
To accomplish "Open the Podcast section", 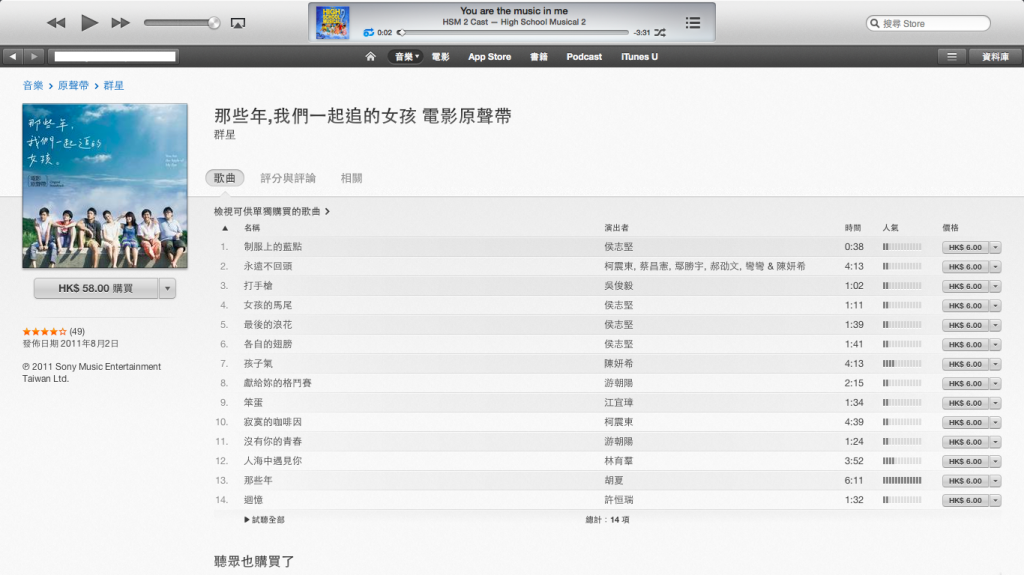I will click(x=584, y=57).
